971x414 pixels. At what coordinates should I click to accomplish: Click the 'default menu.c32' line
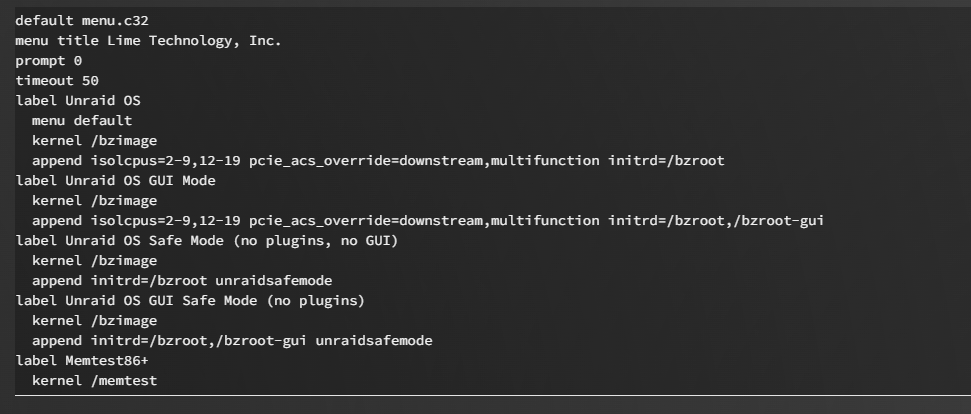(x=82, y=21)
